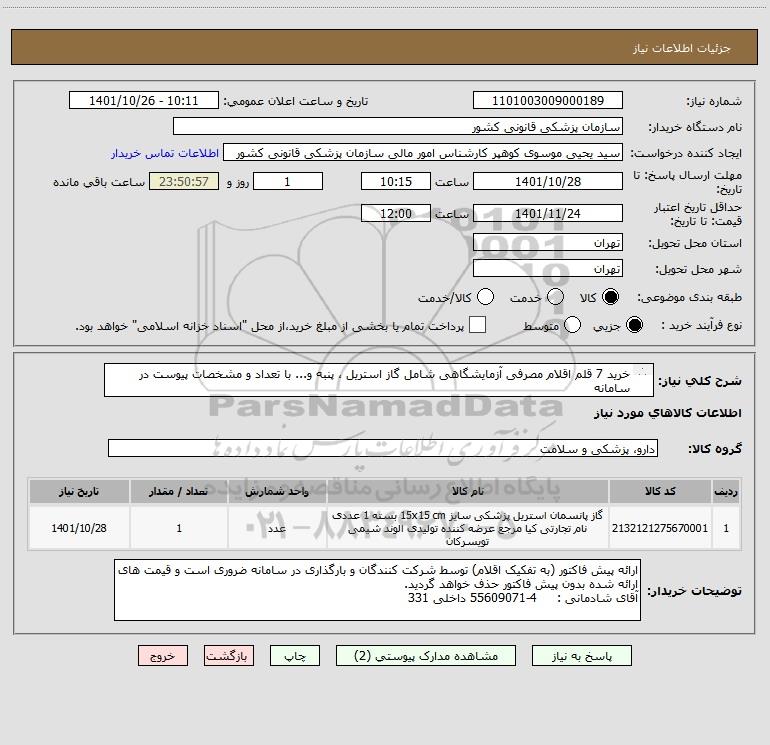Click the تعداد / مقدار column header

[179, 491]
